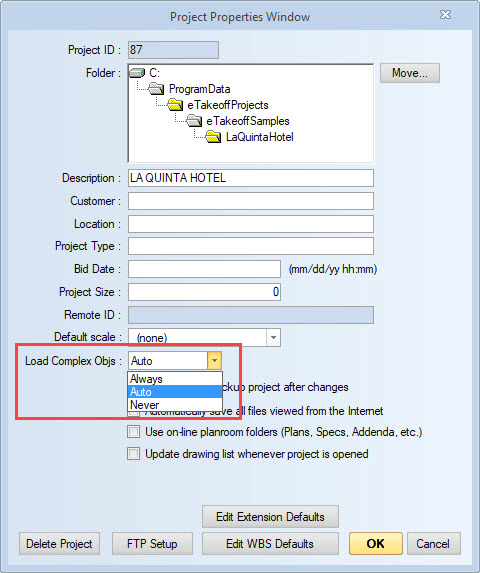The width and height of the screenshot is (480, 573).
Task: Open Edit Extension Defaults
Action: pyautogui.click(x=270, y=517)
